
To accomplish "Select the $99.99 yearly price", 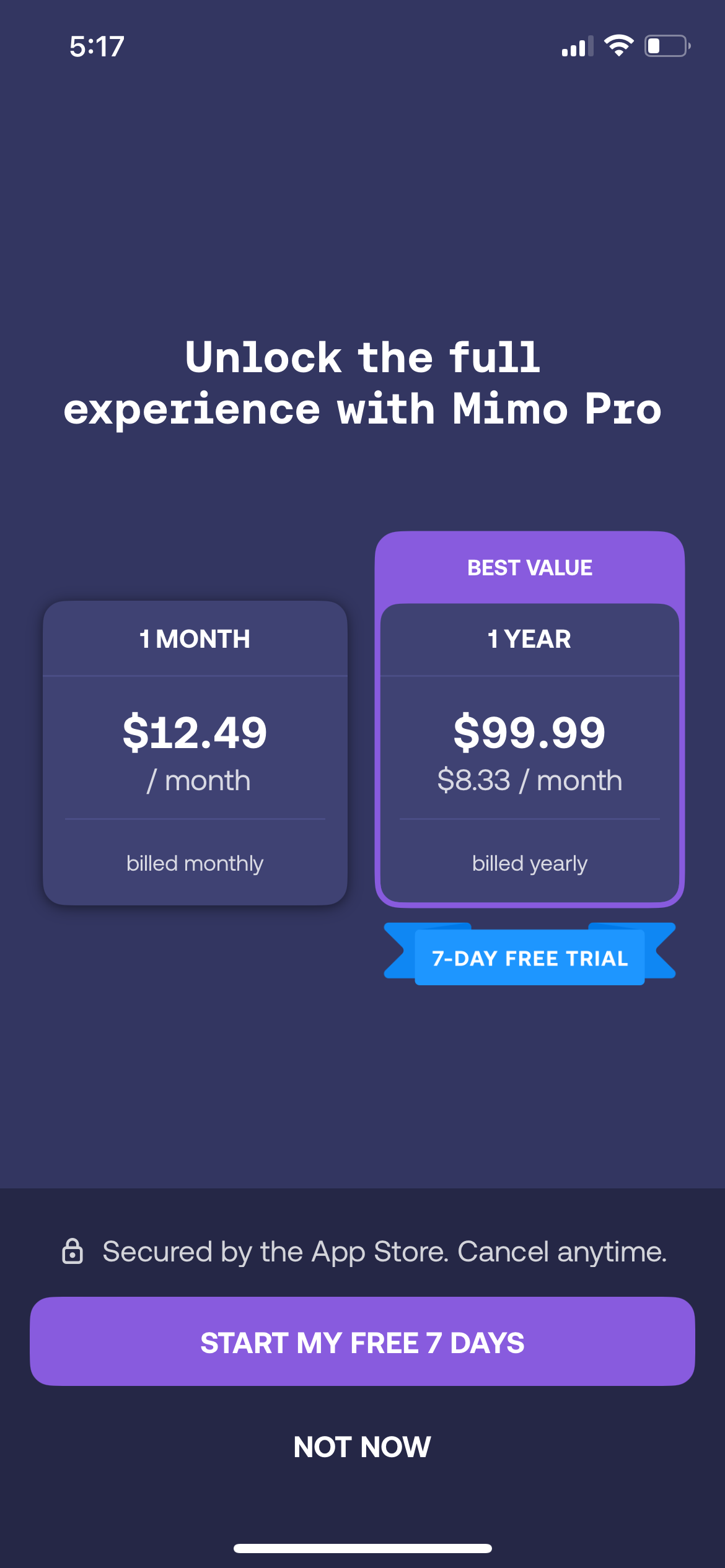I will coord(530,732).
